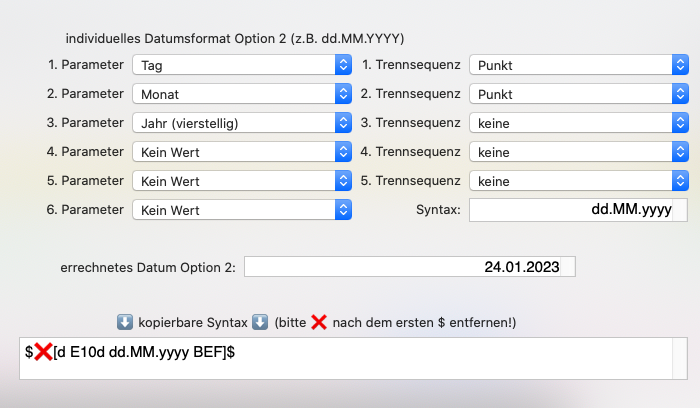
Task: Open the 4. Trennsequenz keine dropdown
Action: point(579,152)
